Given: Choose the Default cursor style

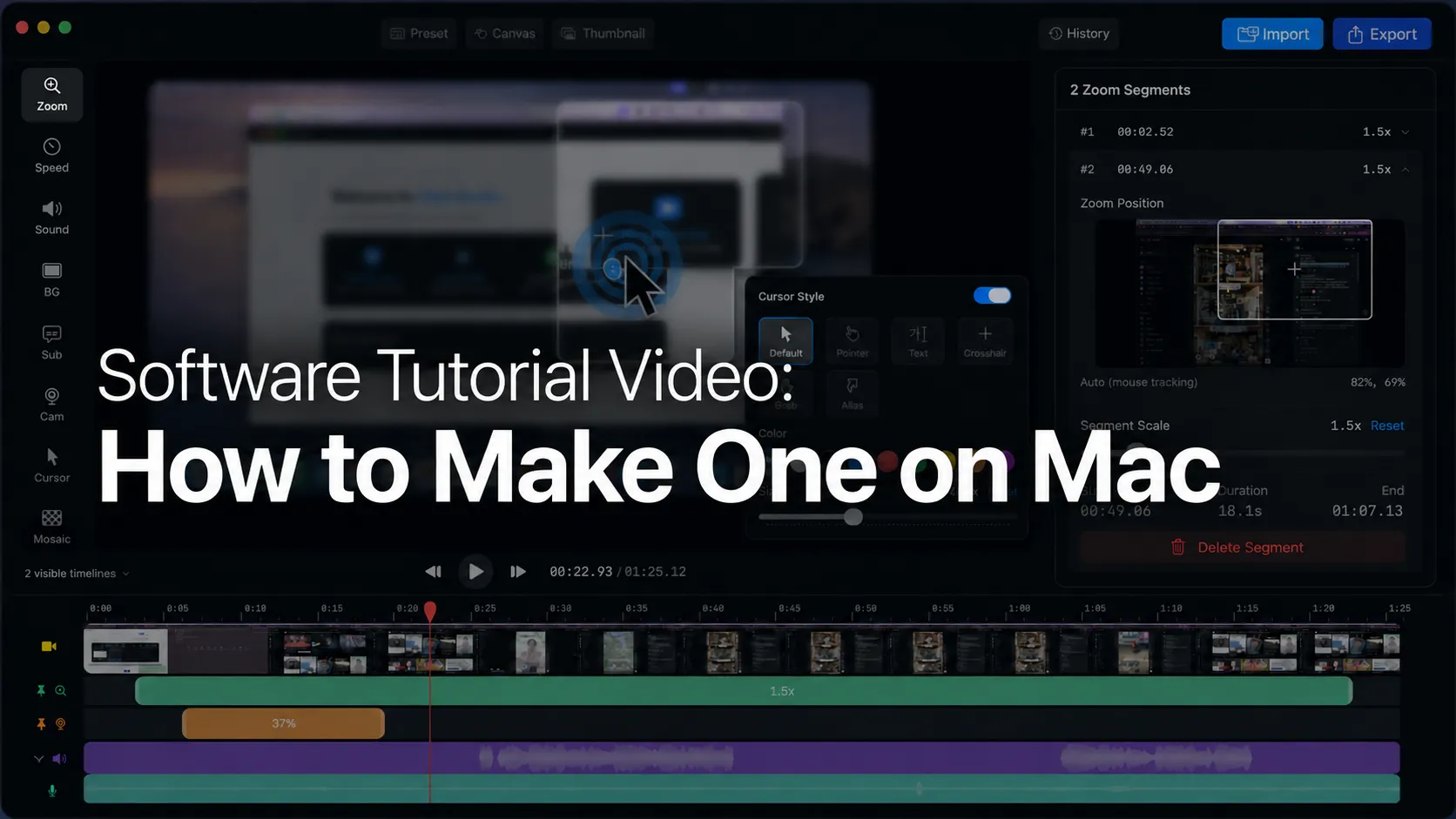Looking at the screenshot, I should pos(785,340).
